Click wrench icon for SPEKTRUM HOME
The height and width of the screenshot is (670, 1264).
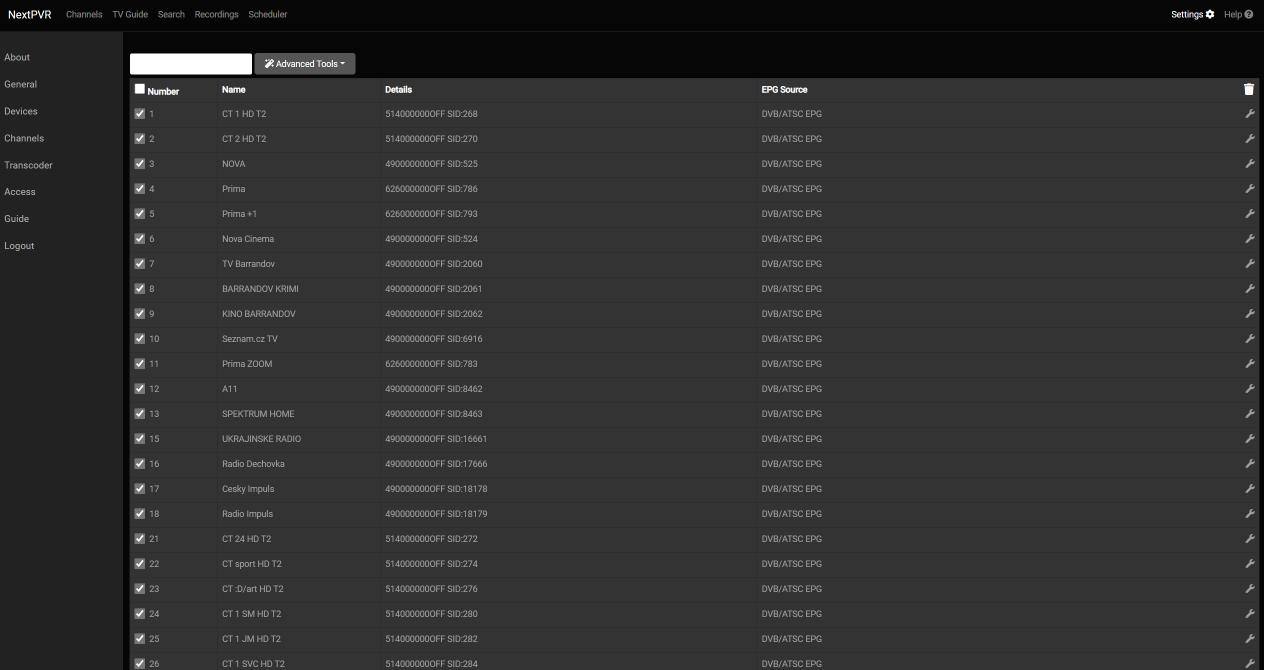pyautogui.click(x=1249, y=414)
